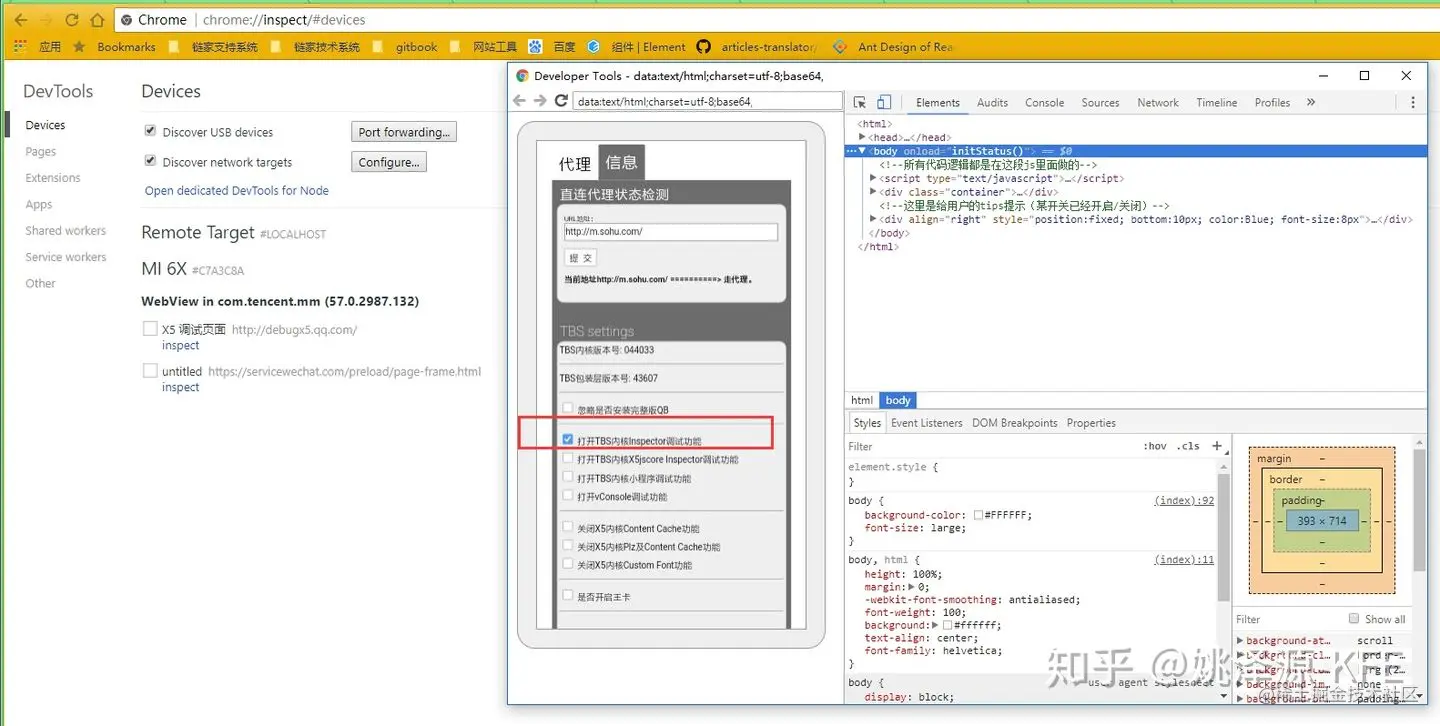Check 忽略是否安装完整版QB option
This screenshot has width=1440, height=726.
click(568, 408)
